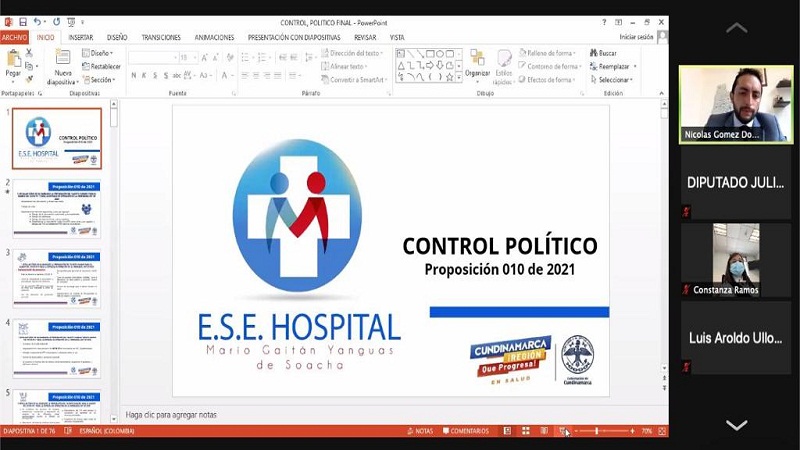Open the font size dropdown showing 18
800x450 pixels.
coord(189,58)
